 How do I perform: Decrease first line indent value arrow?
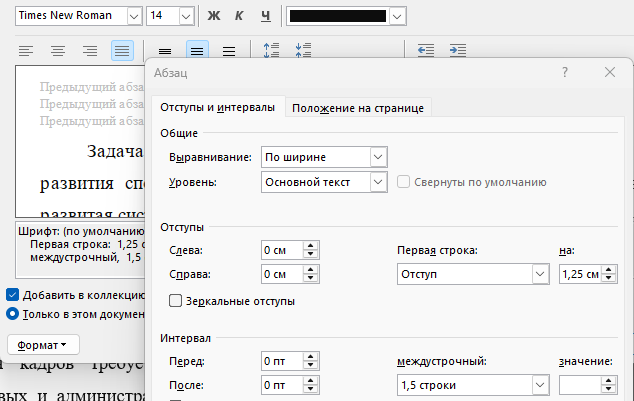pos(609,279)
